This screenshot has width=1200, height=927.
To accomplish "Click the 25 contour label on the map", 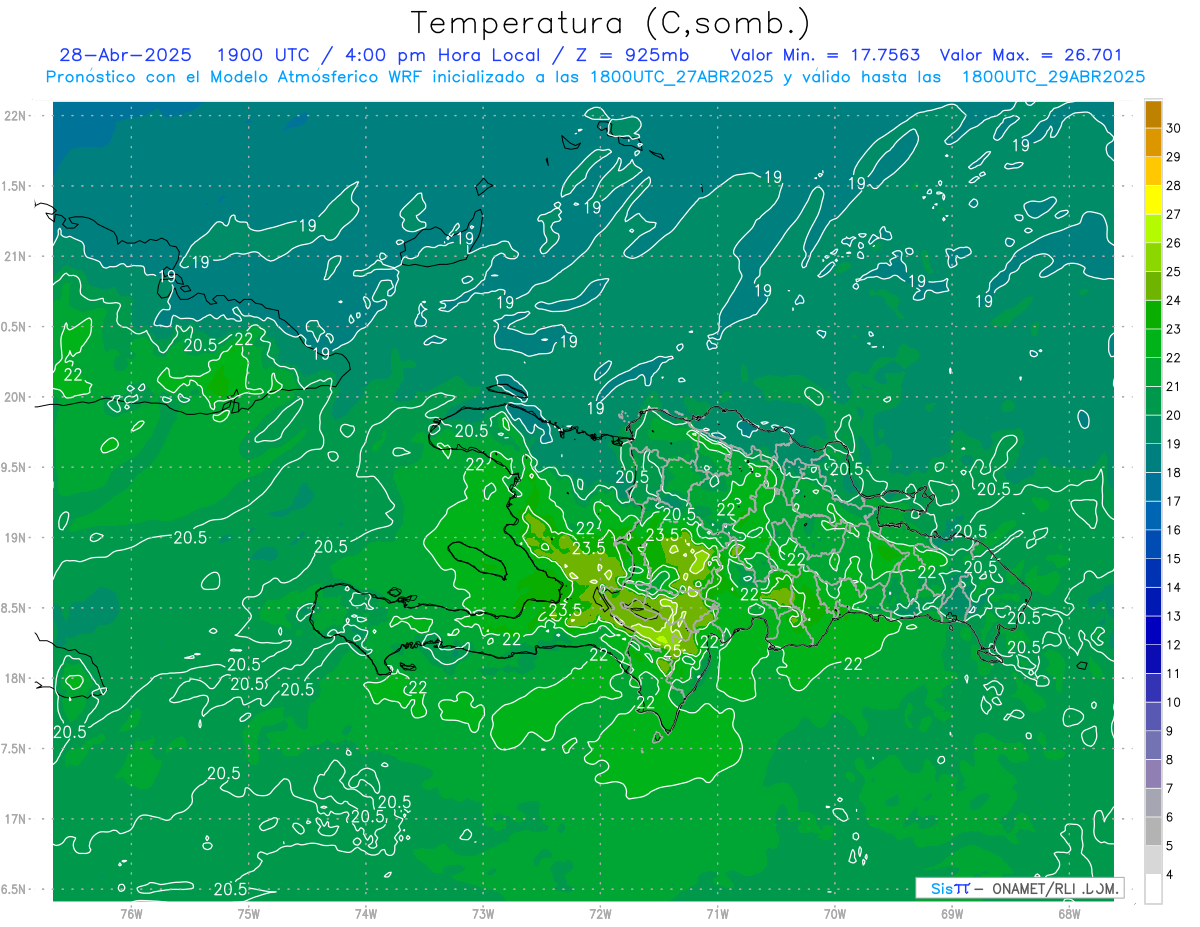I will pyautogui.click(x=673, y=651).
